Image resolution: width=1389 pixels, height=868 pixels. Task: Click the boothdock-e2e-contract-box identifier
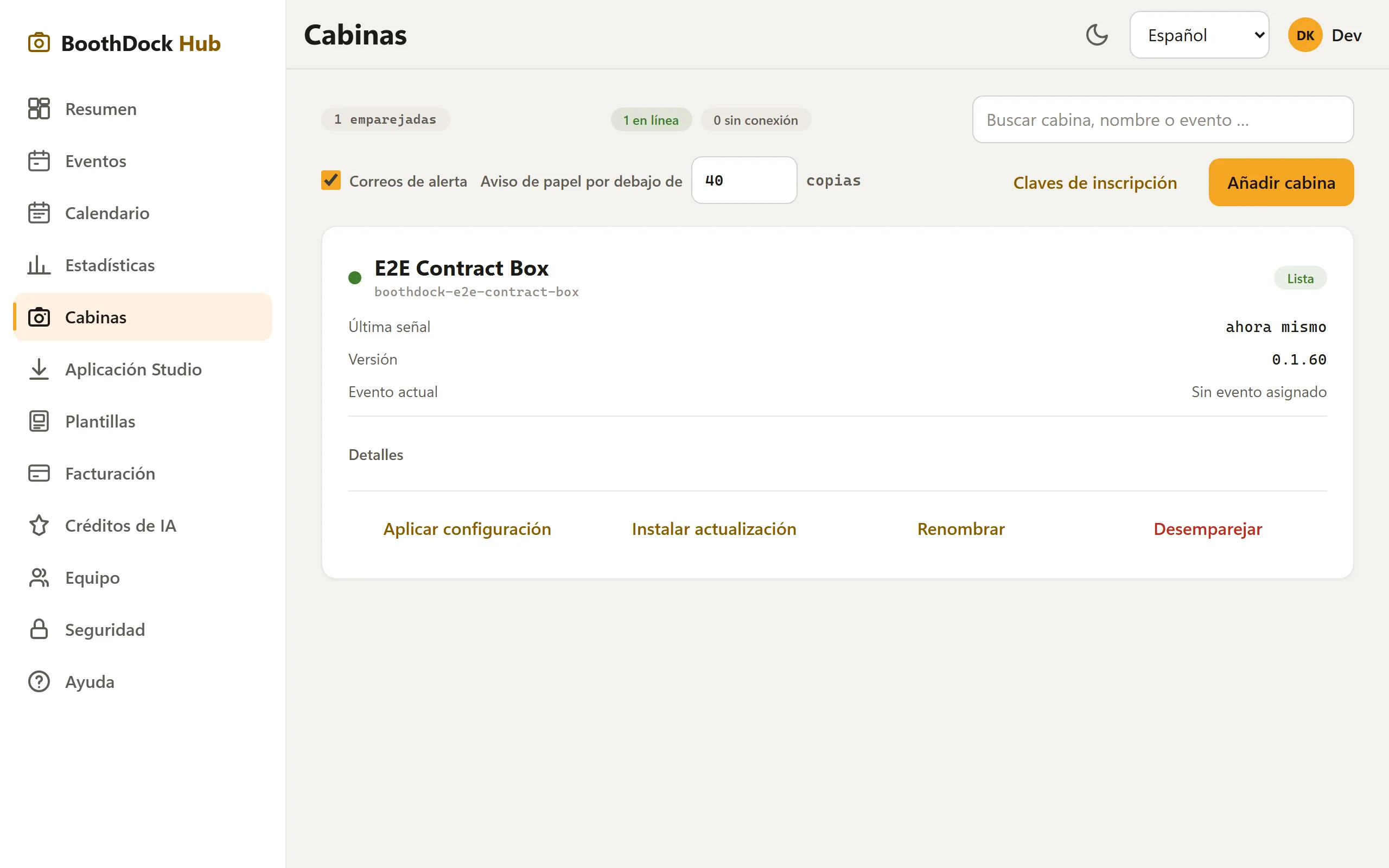click(x=476, y=292)
